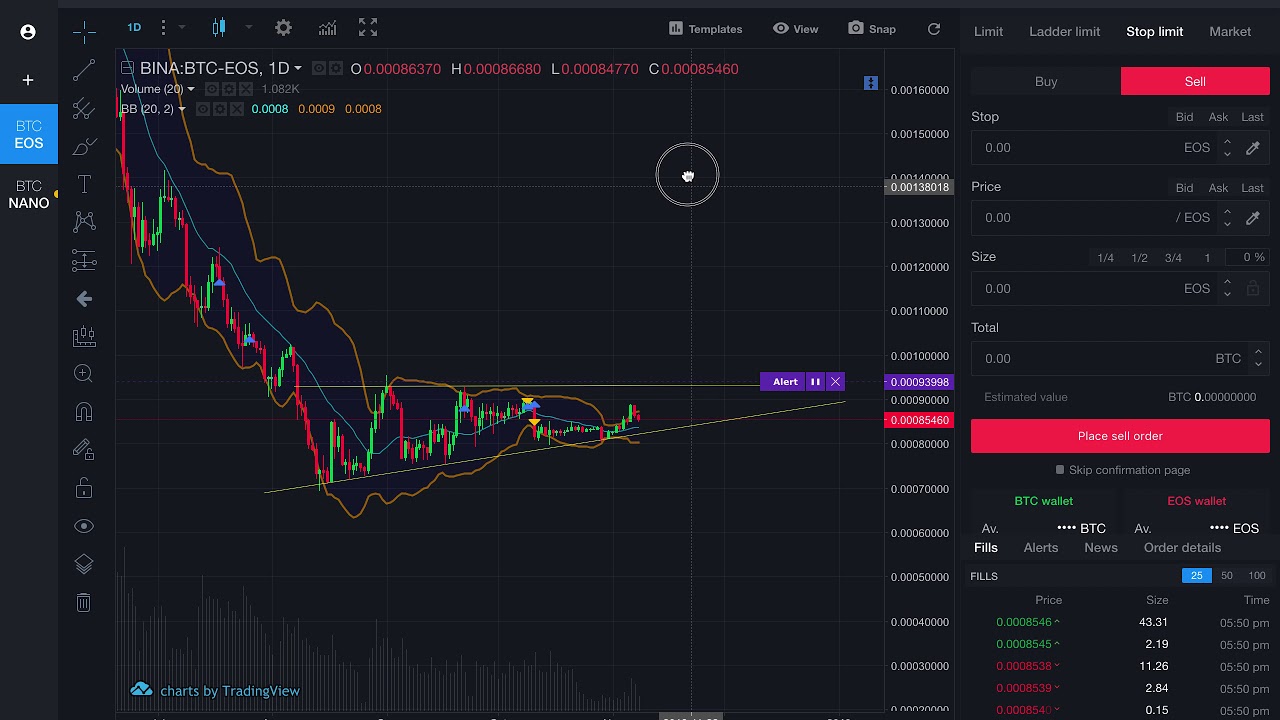Open the Order details tab
The width and height of the screenshot is (1280, 720).
pyautogui.click(x=1182, y=547)
